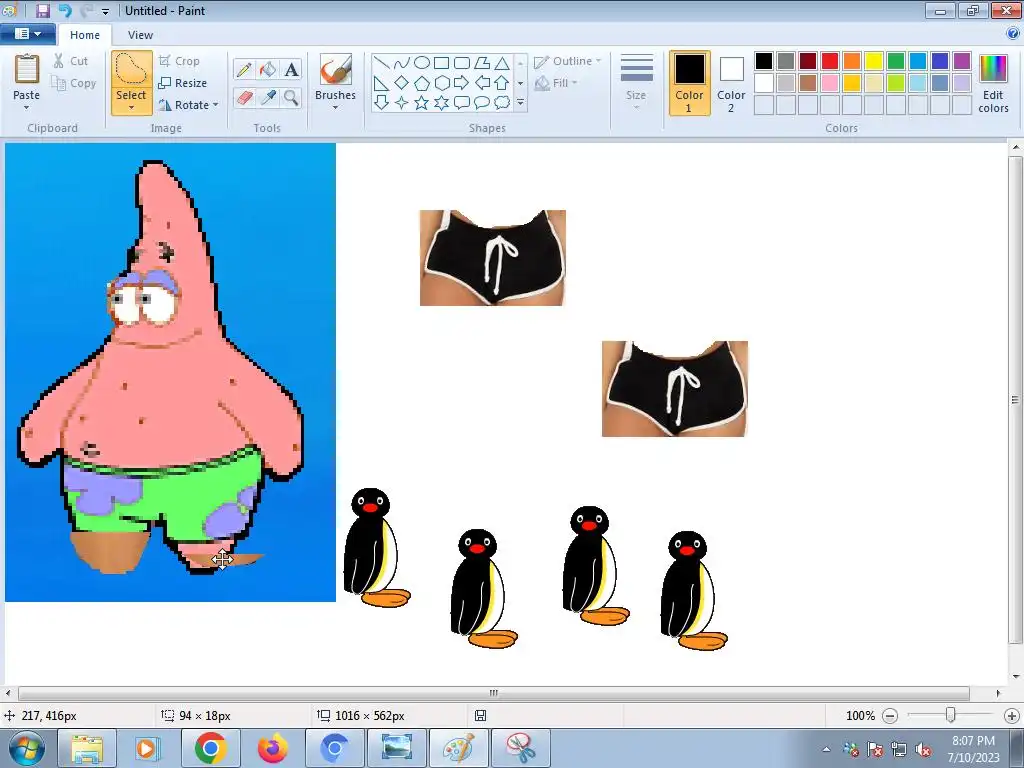This screenshot has width=1024, height=768.
Task: Select the Magnifier tool
Action: pyautogui.click(x=291, y=98)
